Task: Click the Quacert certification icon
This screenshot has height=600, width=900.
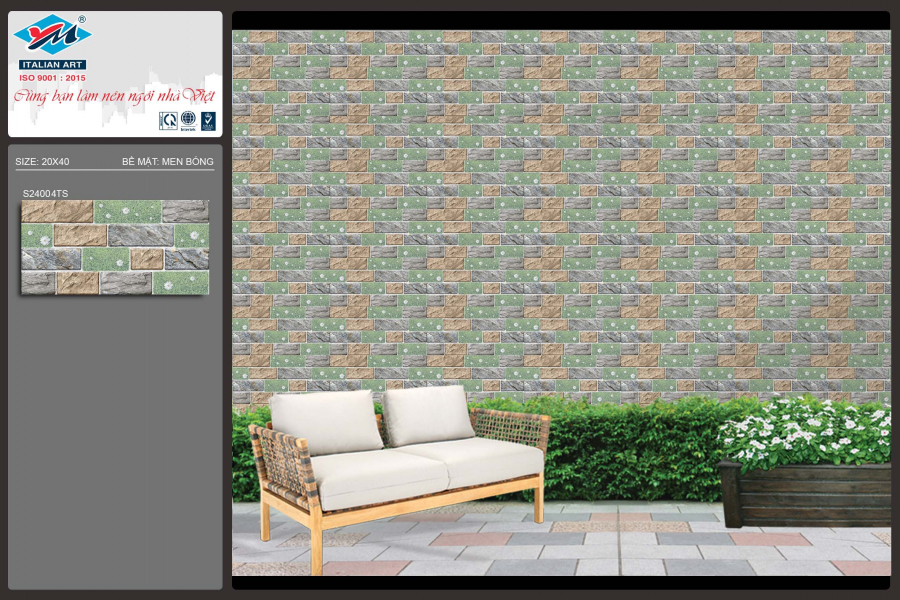Action: pos(168,121)
